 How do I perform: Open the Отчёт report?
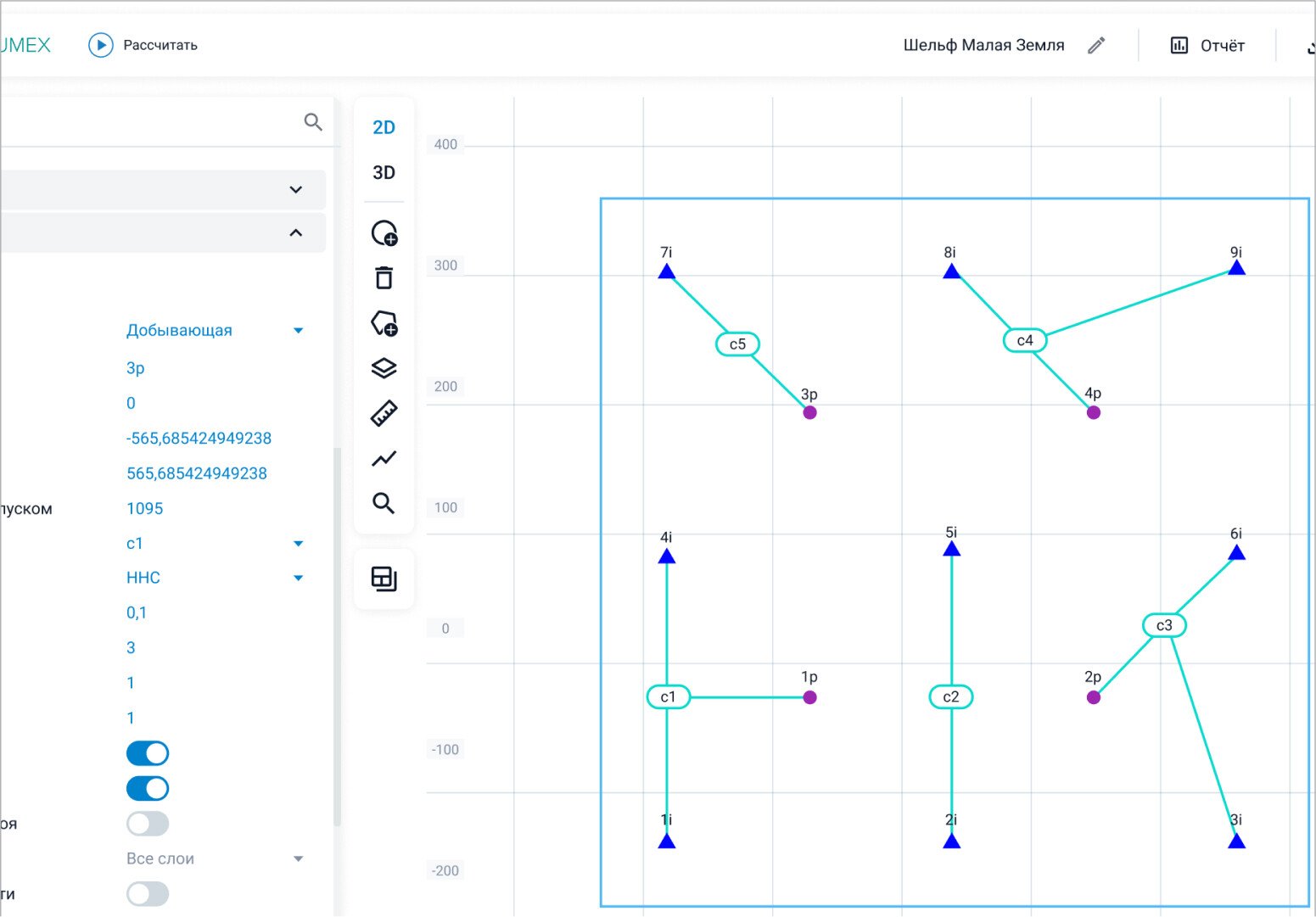point(1207,46)
